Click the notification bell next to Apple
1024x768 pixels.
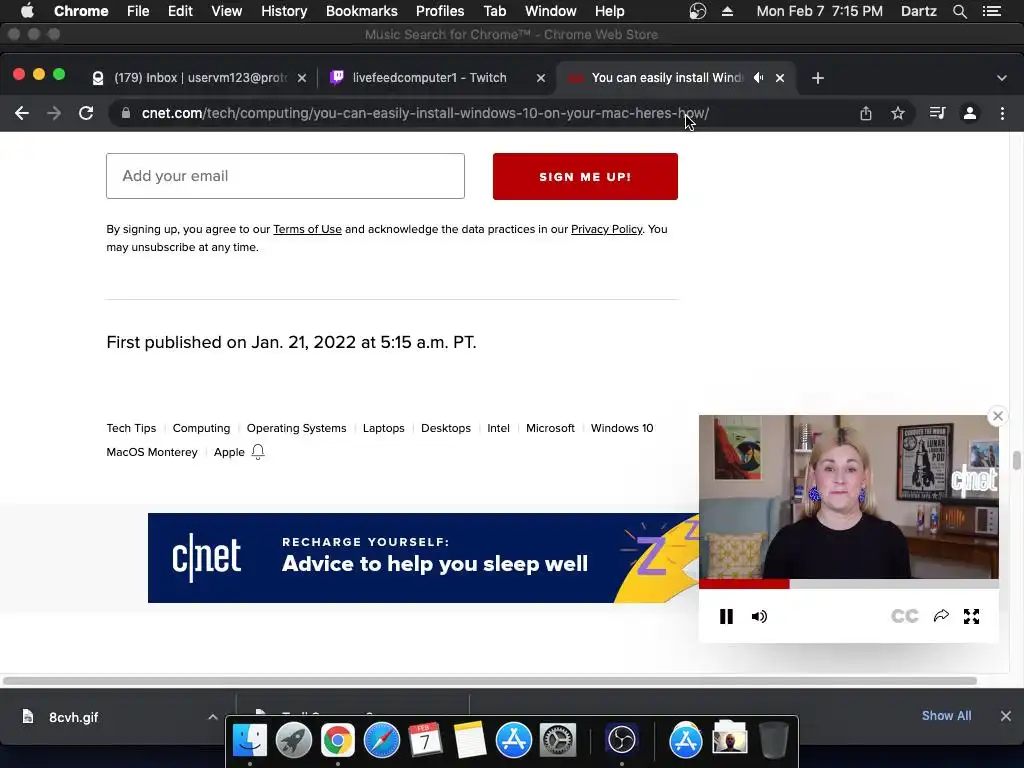tap(258, 452)
